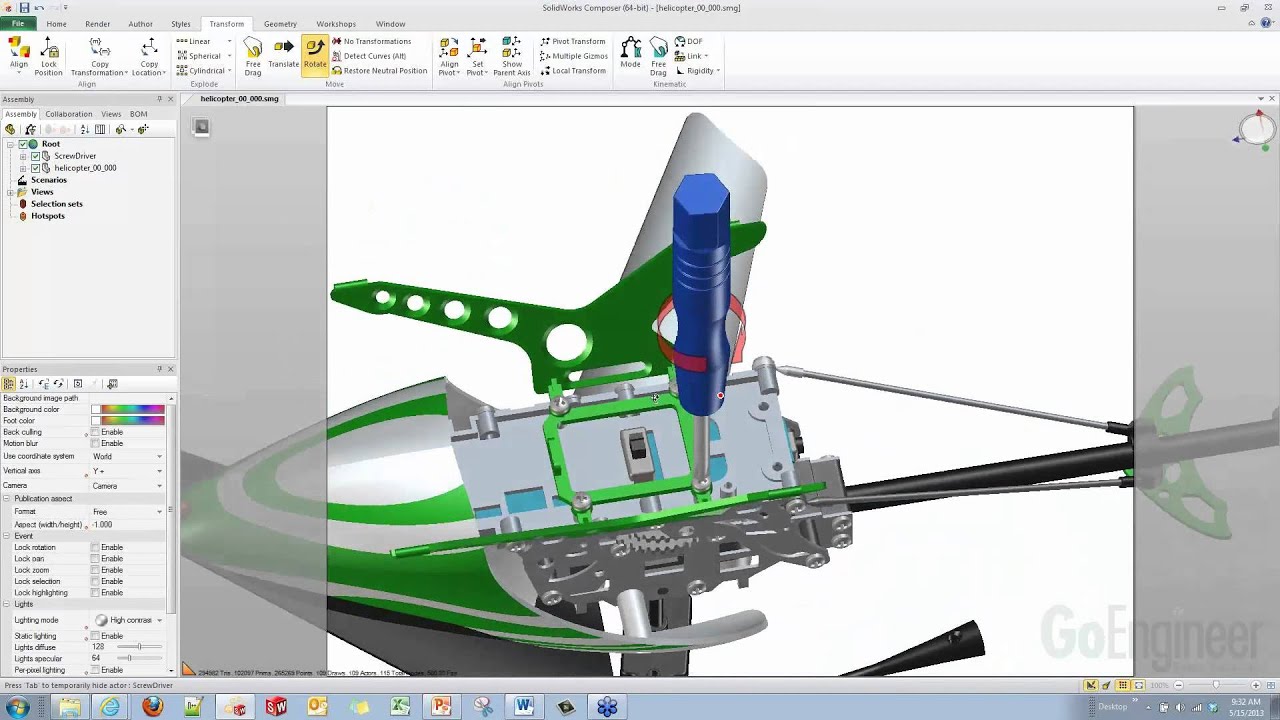Switch to the Home ribbon tab

(56, 24)
